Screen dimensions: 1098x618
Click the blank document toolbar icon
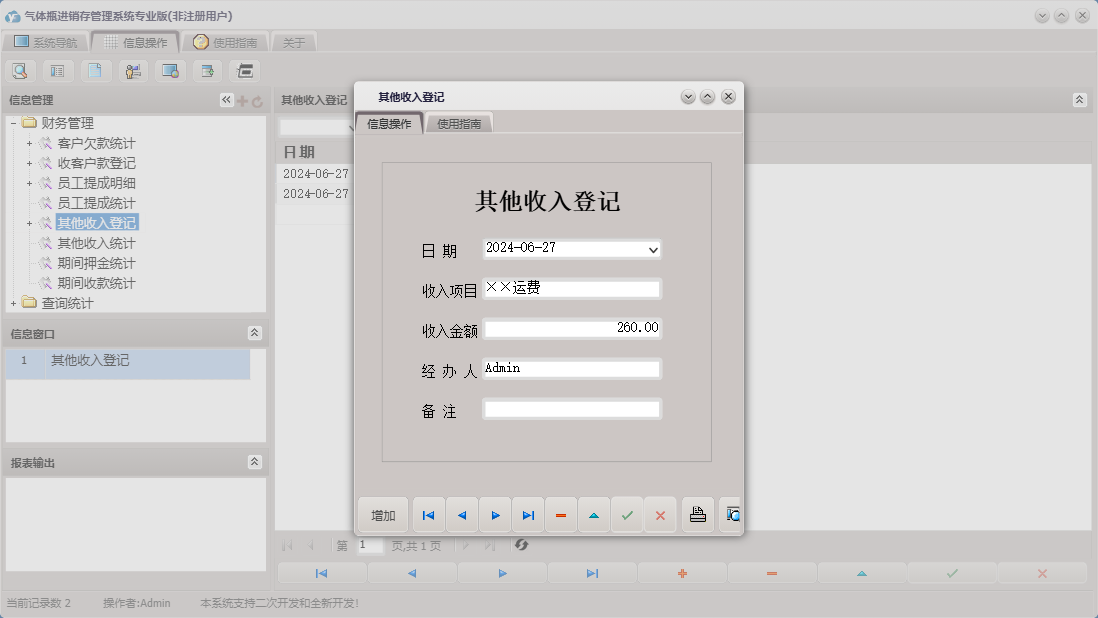(94, 70)
